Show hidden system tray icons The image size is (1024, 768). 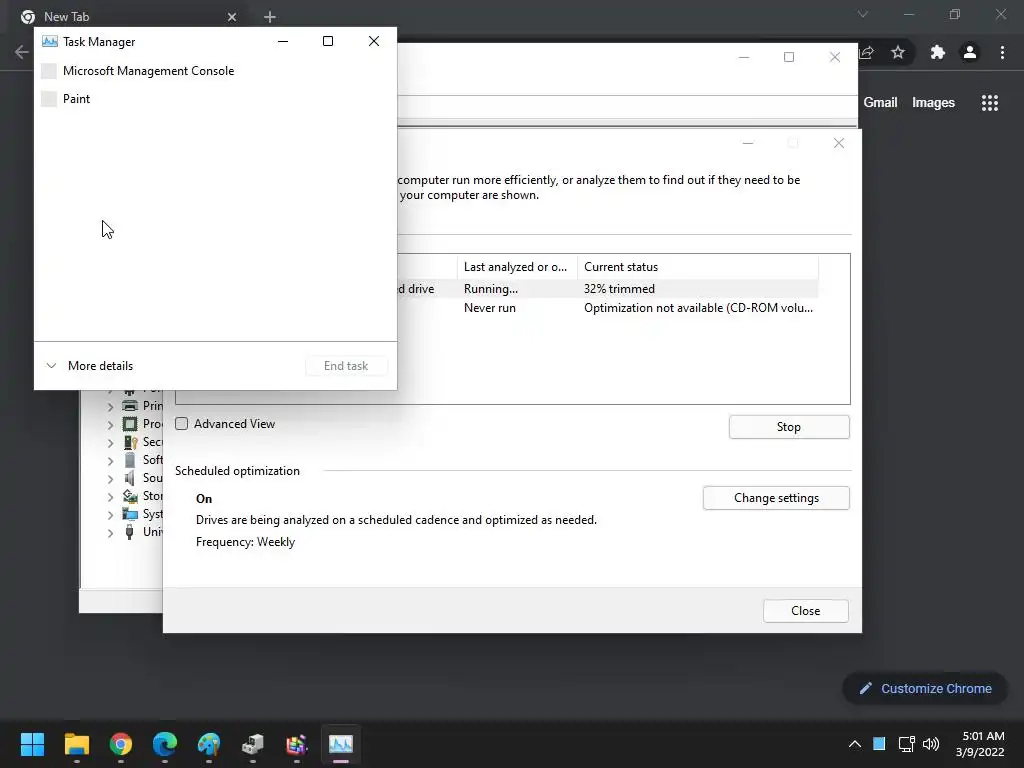(x=854, y=744)
